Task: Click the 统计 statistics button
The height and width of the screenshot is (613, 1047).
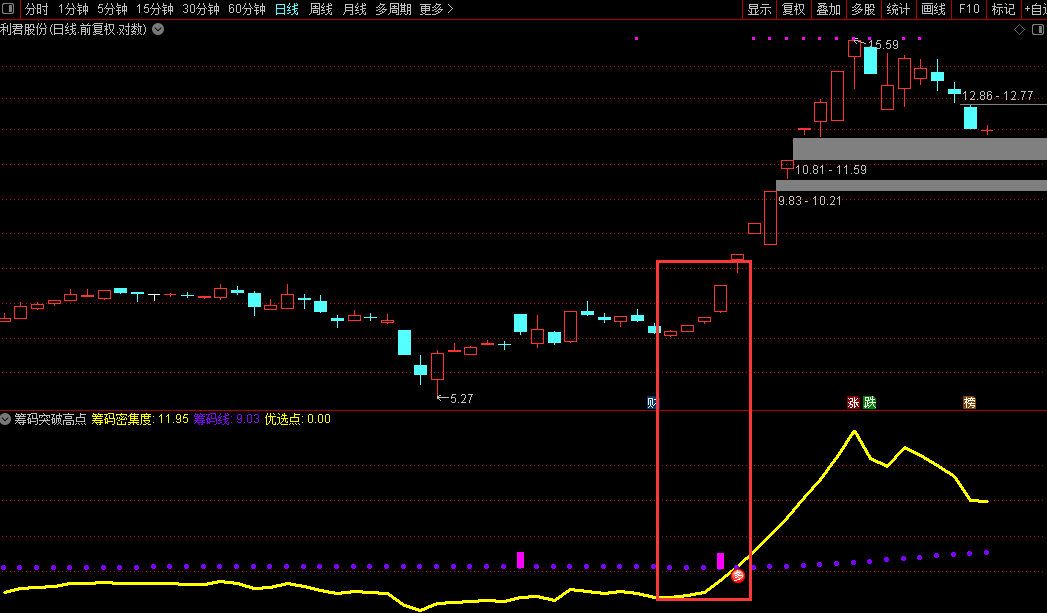Action: pyautogui.click(x=898, y=9)
